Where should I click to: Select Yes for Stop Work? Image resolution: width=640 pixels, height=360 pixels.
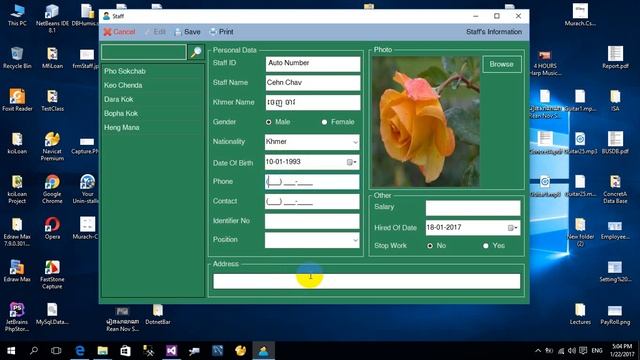point(486,246)
